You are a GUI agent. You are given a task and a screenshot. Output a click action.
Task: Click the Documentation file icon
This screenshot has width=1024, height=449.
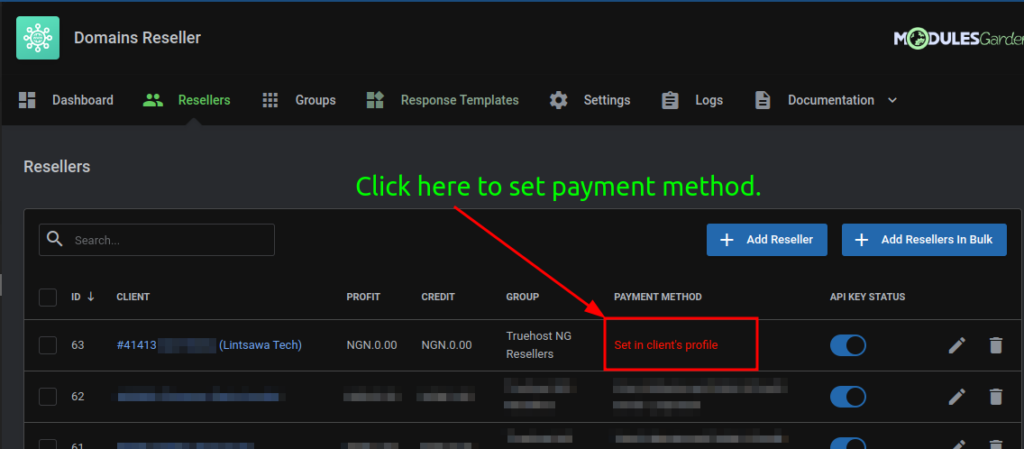763,100
